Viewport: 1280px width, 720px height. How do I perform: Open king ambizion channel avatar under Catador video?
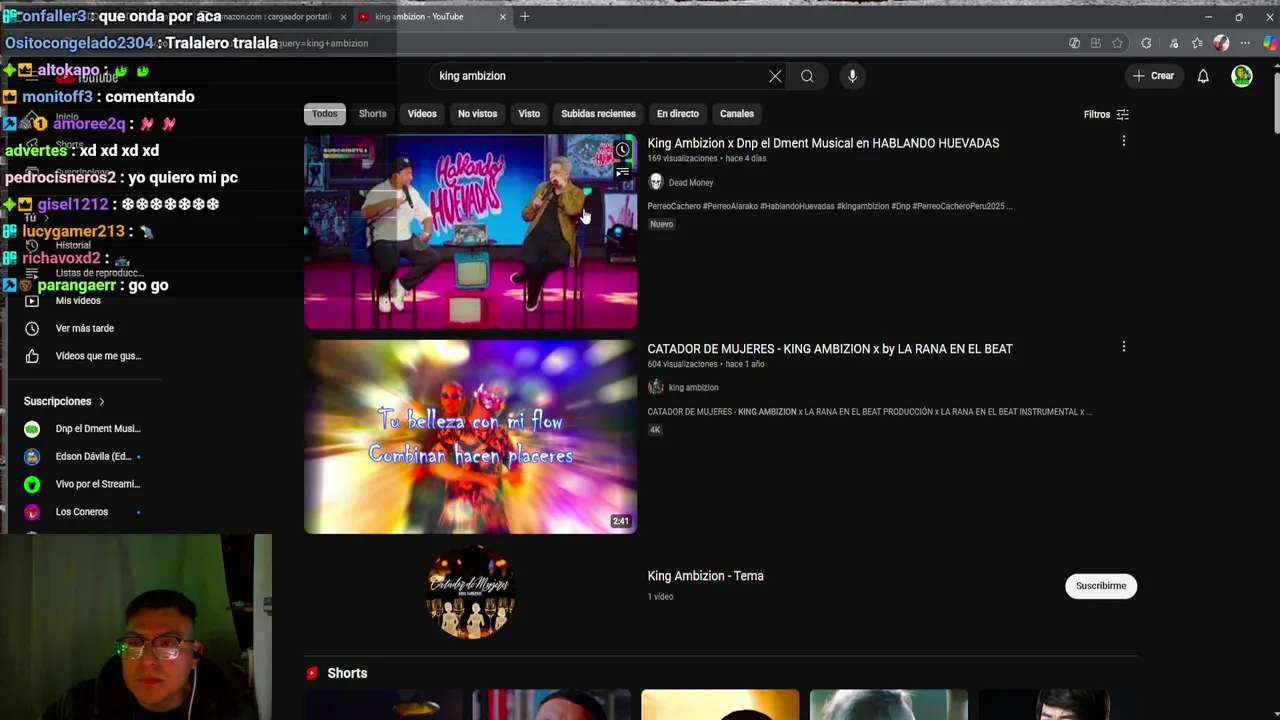click(656, 387)
